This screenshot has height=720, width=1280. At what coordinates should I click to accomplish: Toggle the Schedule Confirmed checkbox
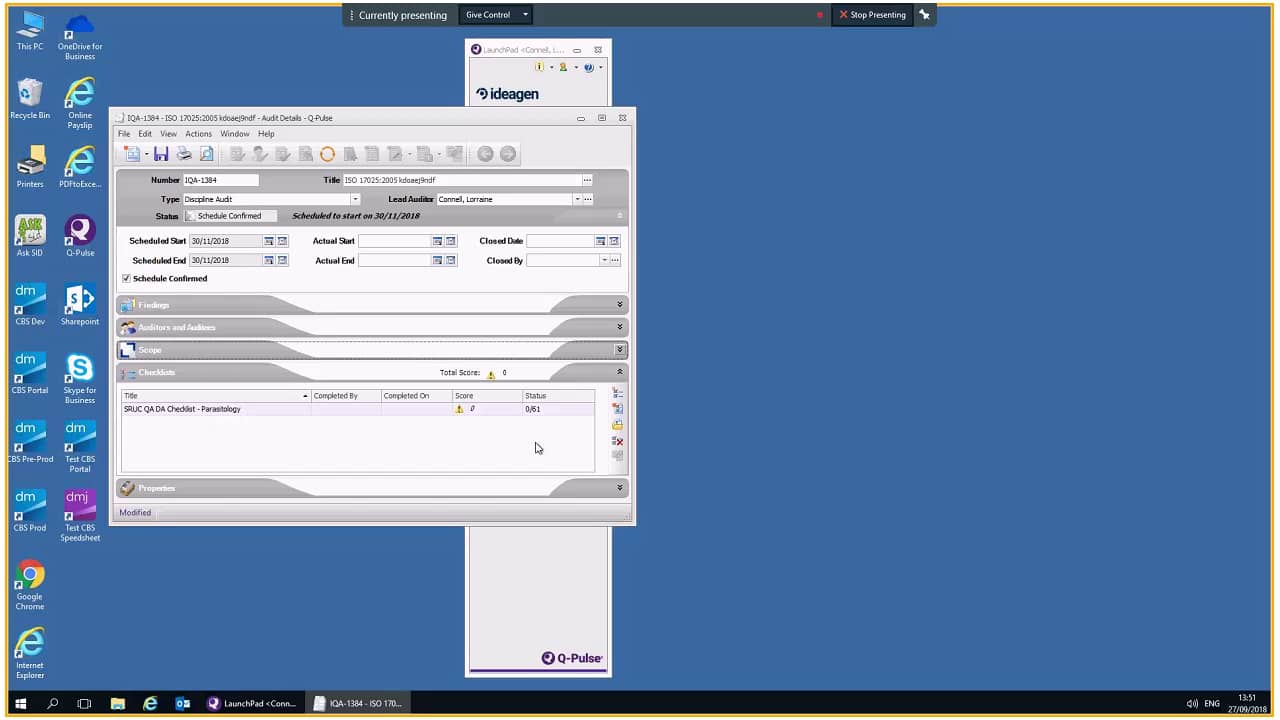[126, 278]
